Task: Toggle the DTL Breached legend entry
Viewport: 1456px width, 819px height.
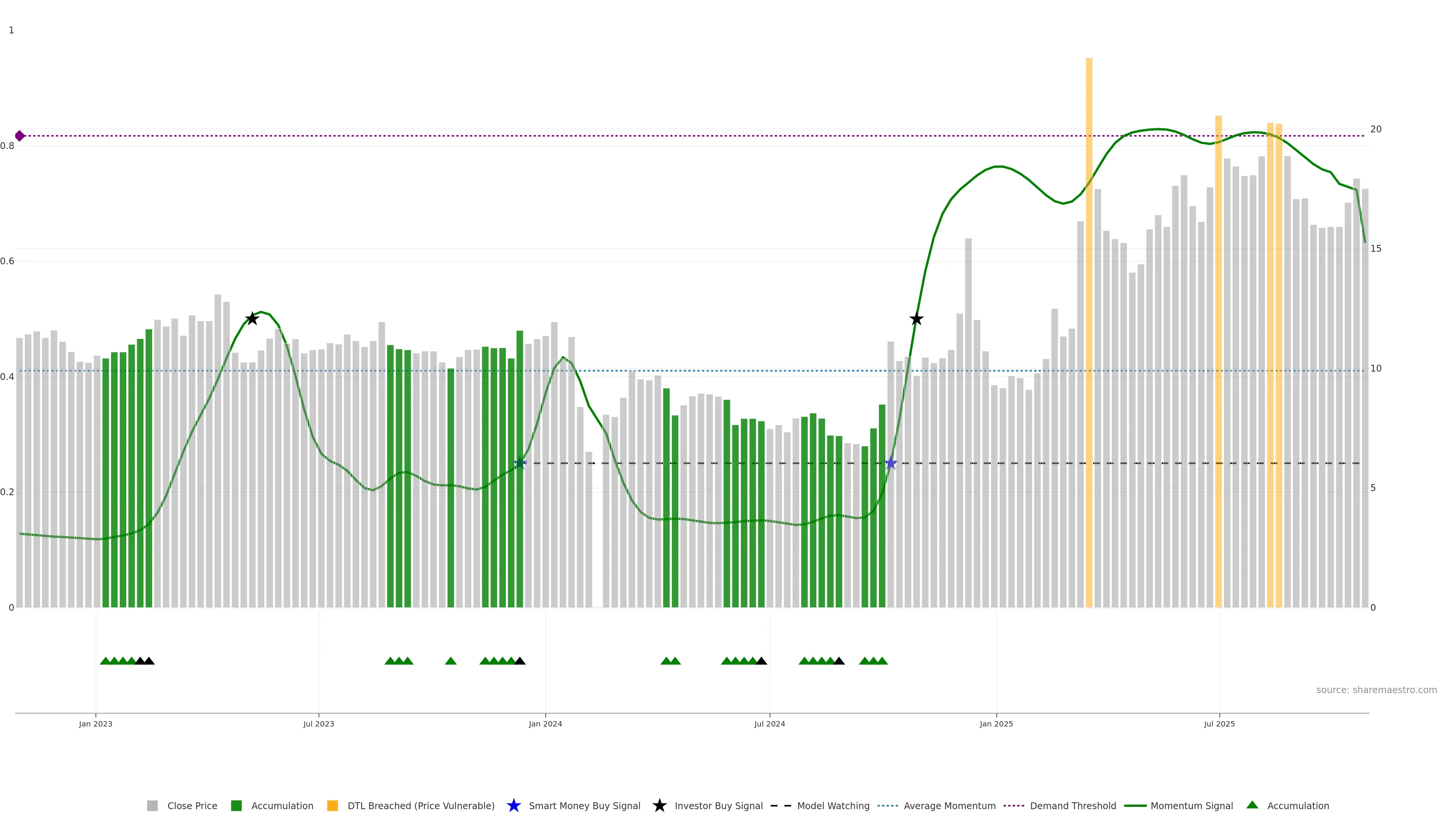Action: click(x=420, y=806)
